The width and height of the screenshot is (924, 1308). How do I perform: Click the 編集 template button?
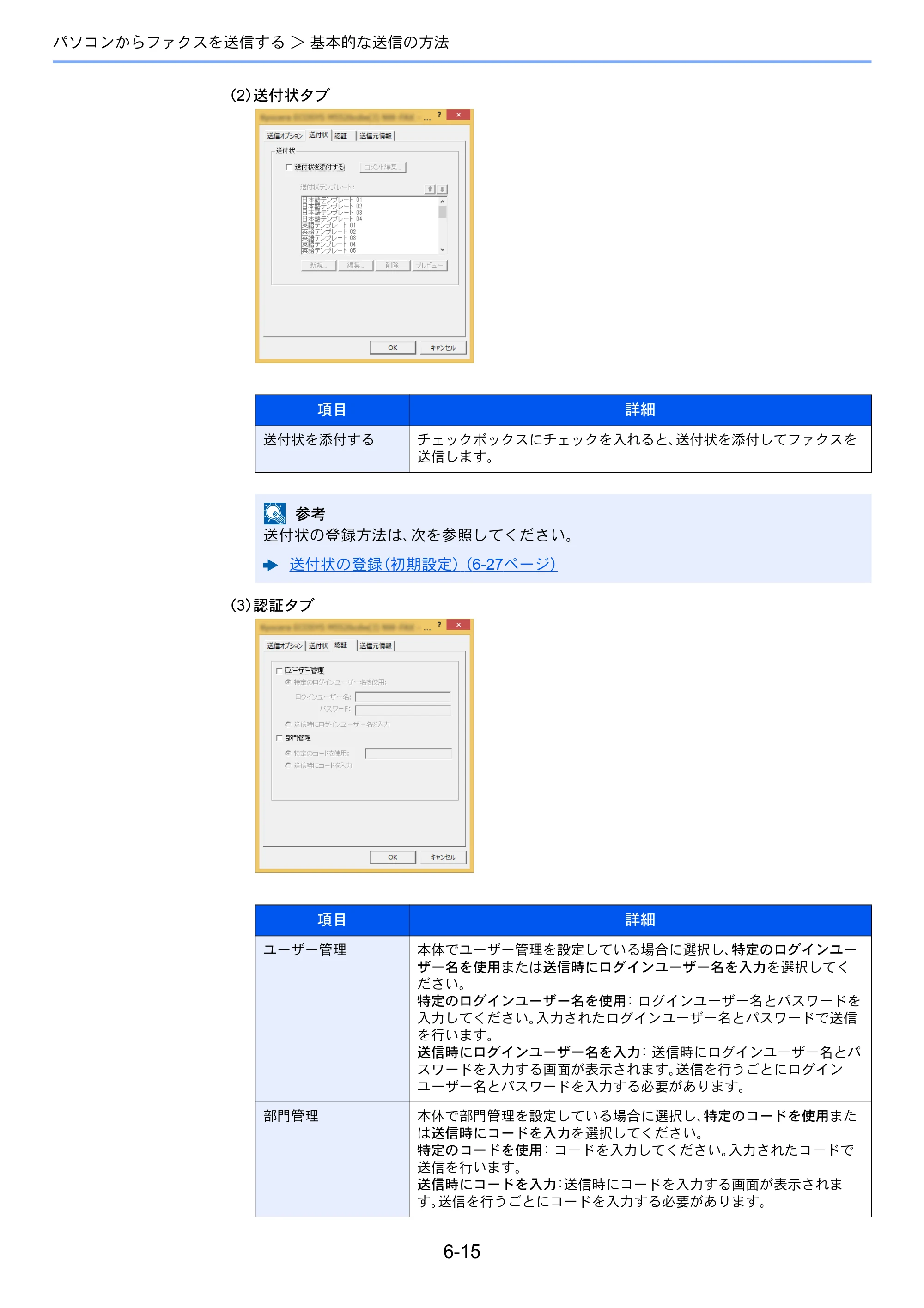(x=355, y=266)
